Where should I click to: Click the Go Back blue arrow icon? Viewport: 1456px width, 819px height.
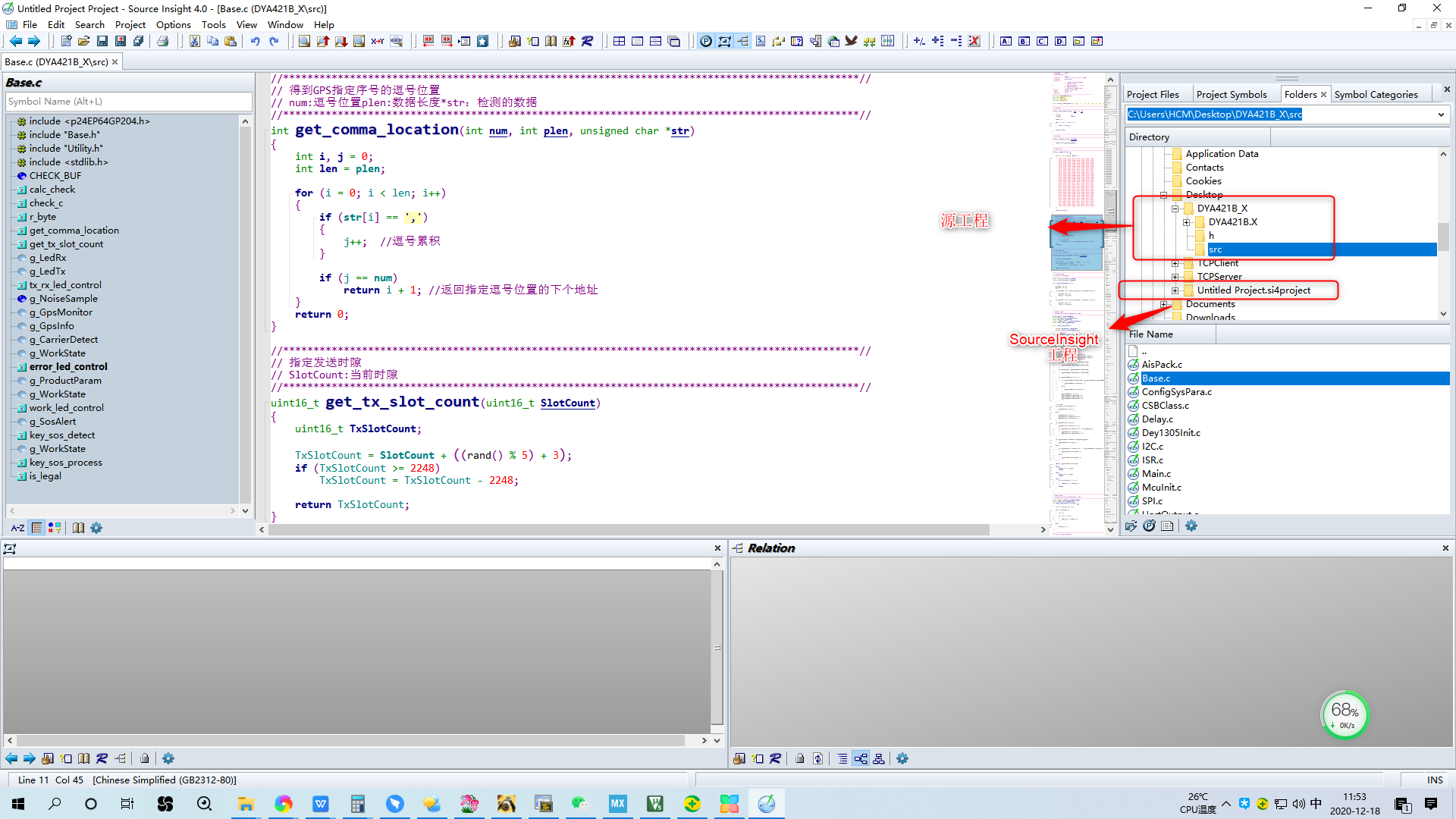(x=15, y=41)
